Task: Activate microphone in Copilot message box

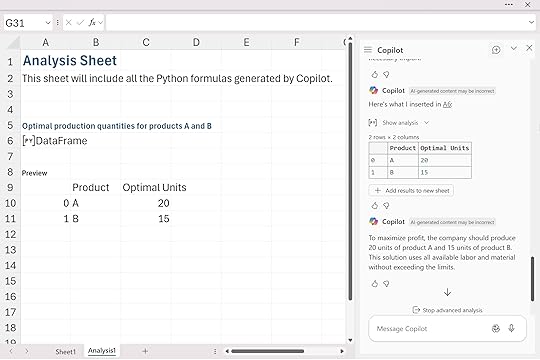Action: click(x=511, y=328)
